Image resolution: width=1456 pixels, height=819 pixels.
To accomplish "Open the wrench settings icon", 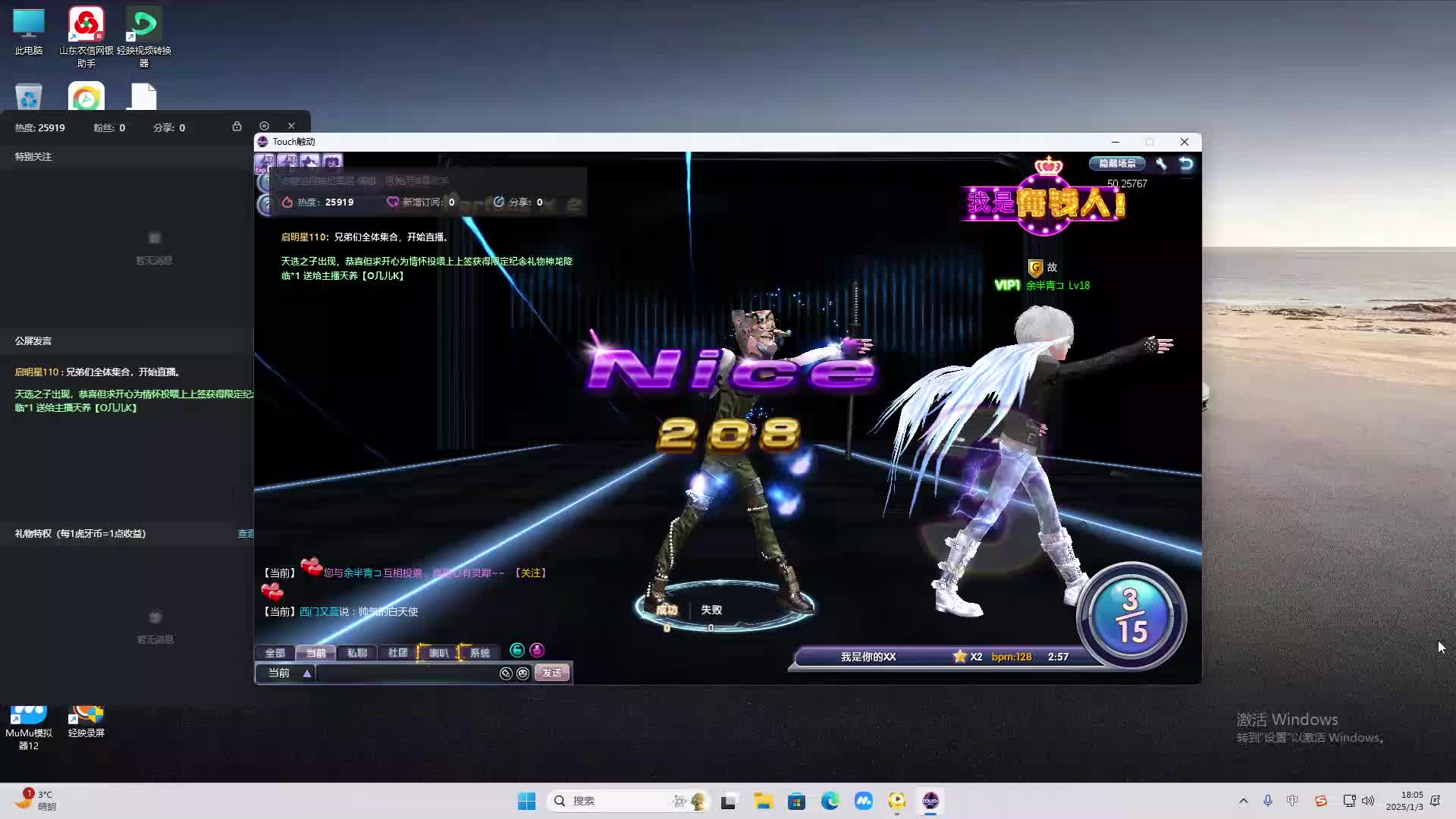I will point(1161,163).
